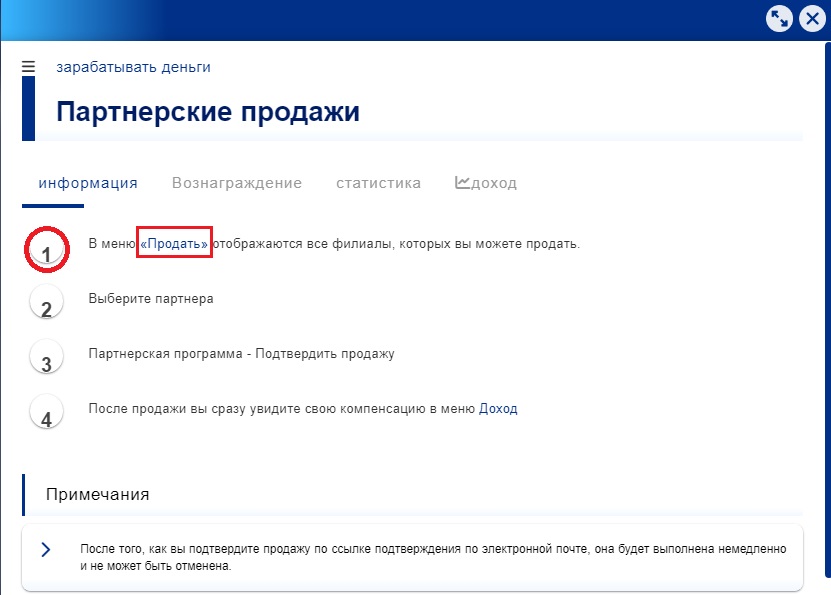Click the 'зарабатывать деньги' breadcrumb link
This screenshot has width=831, height=595.
[x=134, y=67]
